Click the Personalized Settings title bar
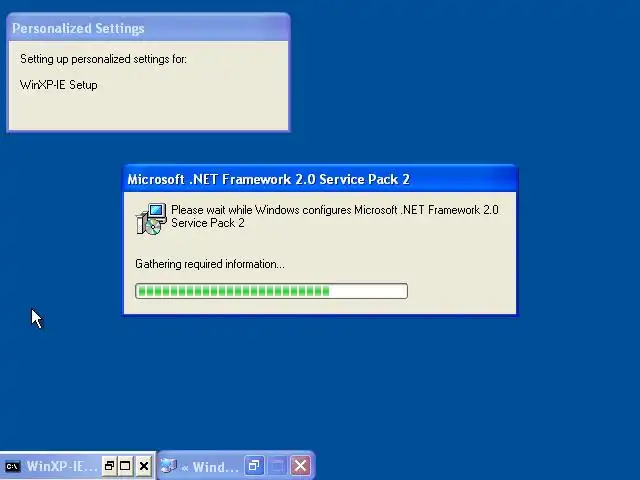 148,28
